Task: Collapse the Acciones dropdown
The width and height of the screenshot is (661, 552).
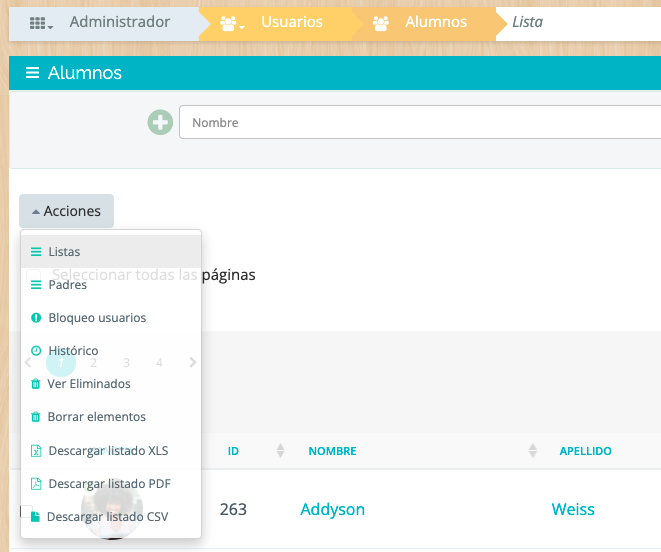Action: (x=67, y=211)
